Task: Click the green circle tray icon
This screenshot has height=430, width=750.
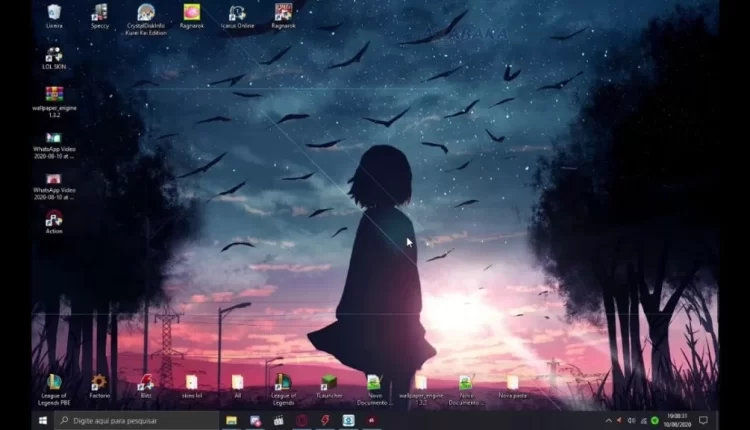Action: tap(655, 421)
